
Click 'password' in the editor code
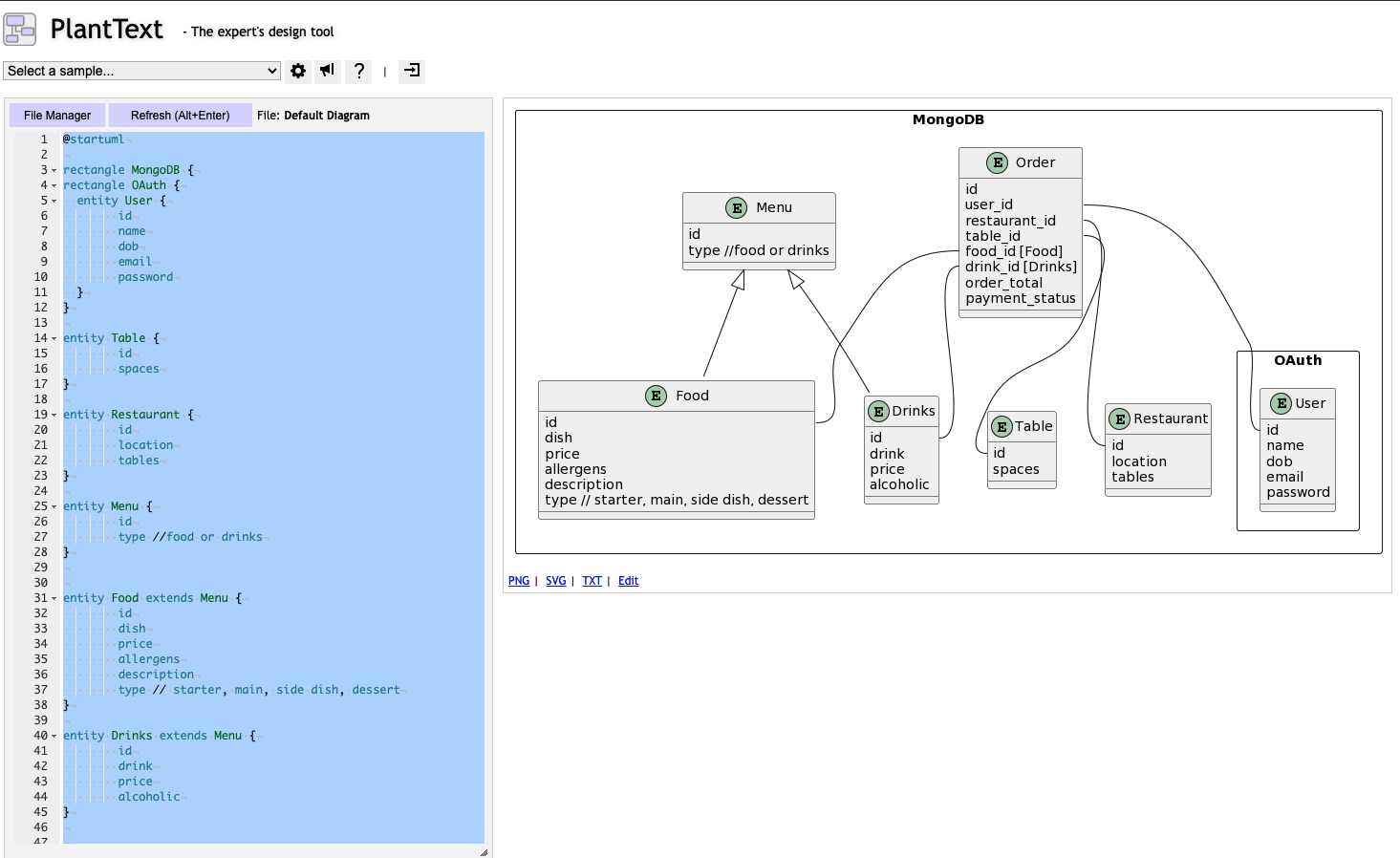point(146,277)
